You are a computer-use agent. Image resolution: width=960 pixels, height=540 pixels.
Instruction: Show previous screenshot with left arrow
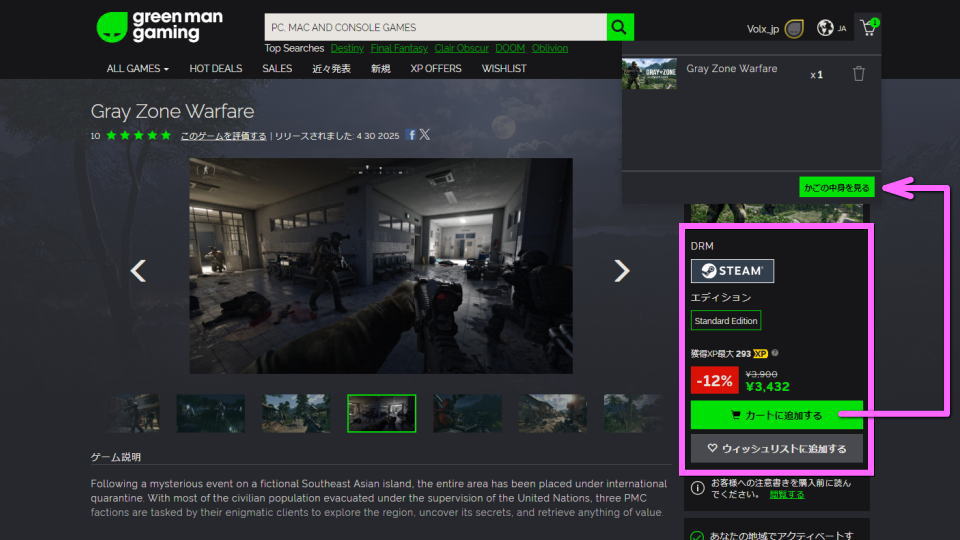[x=138, y=271]
